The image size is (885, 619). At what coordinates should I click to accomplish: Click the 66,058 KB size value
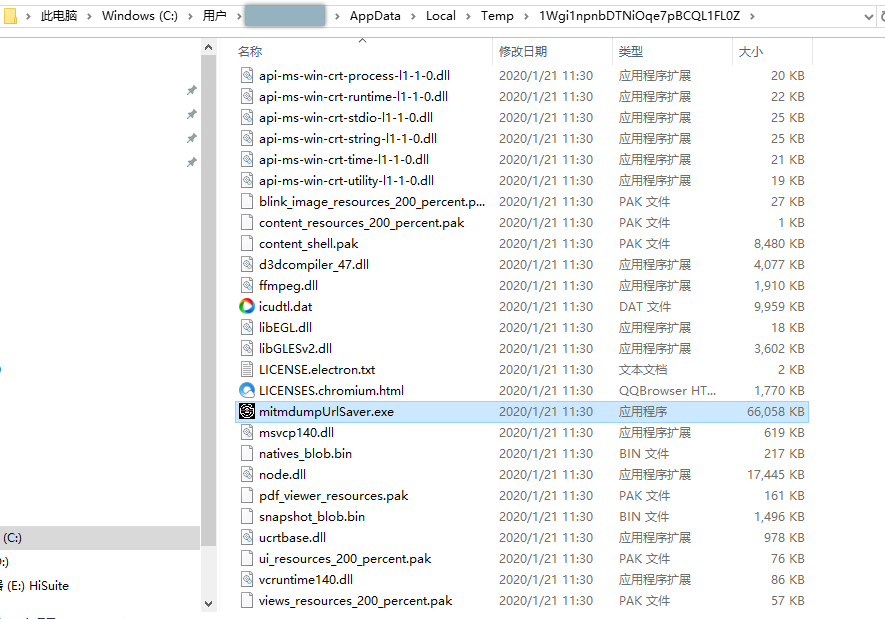(x=776, y=411)
